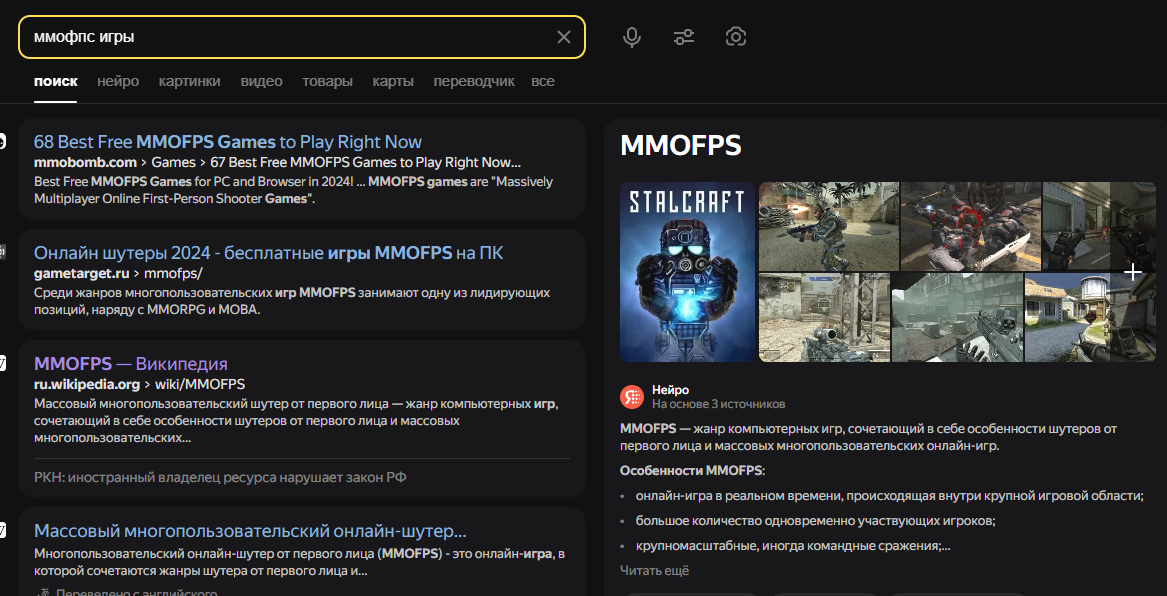Open "На основе 3 источников" sources
The image size is (1167, 596).
coord(718,404)
